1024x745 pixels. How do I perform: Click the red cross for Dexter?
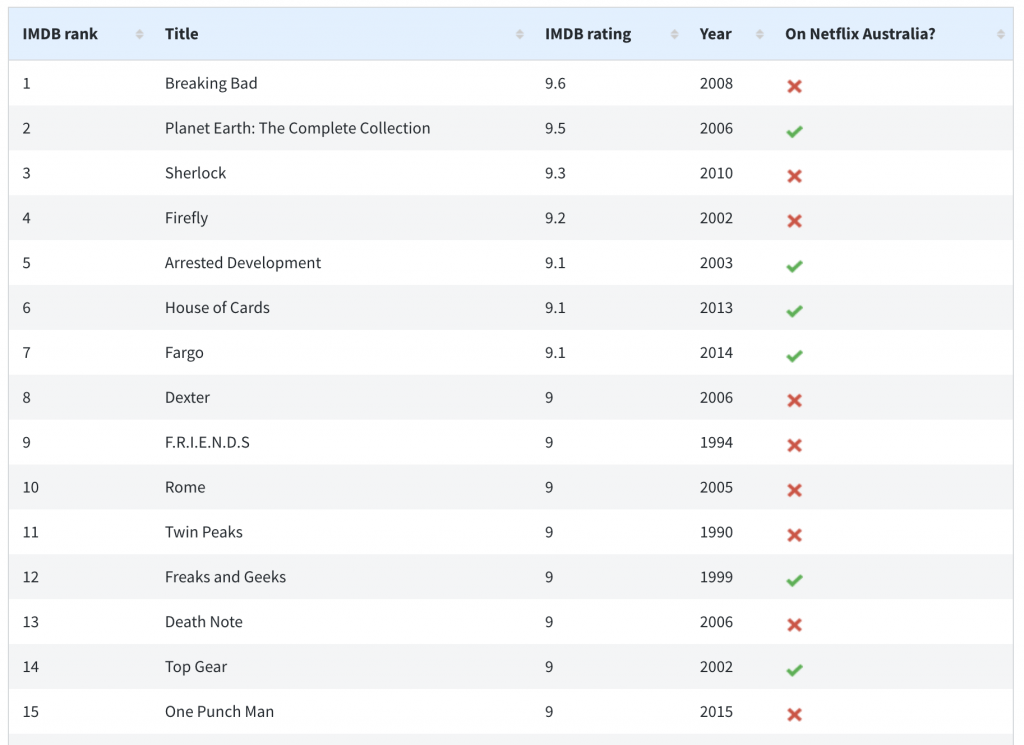794,400
